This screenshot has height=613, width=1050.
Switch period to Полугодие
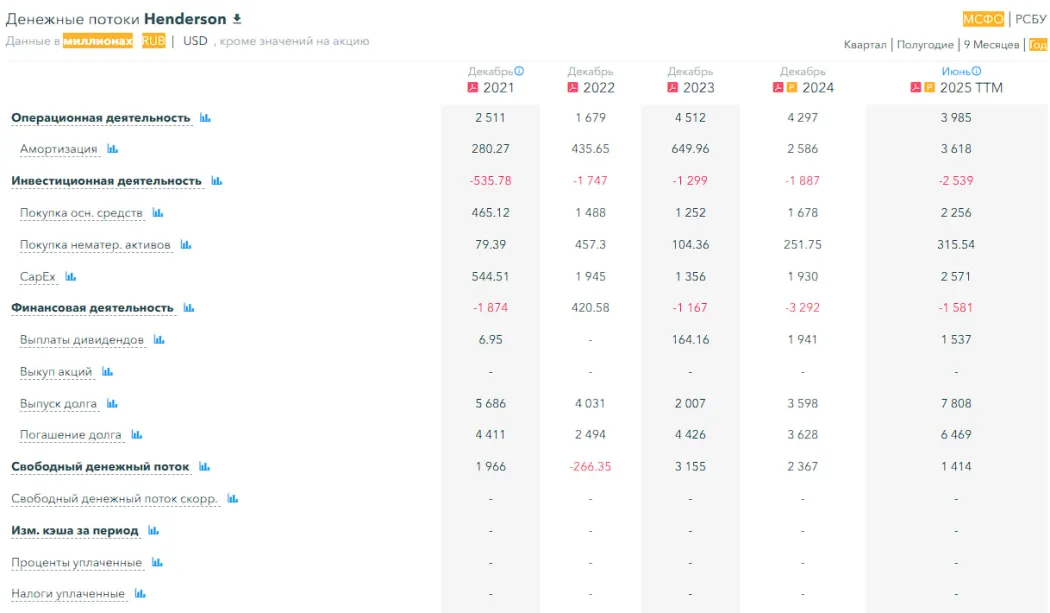pos(925,45)
